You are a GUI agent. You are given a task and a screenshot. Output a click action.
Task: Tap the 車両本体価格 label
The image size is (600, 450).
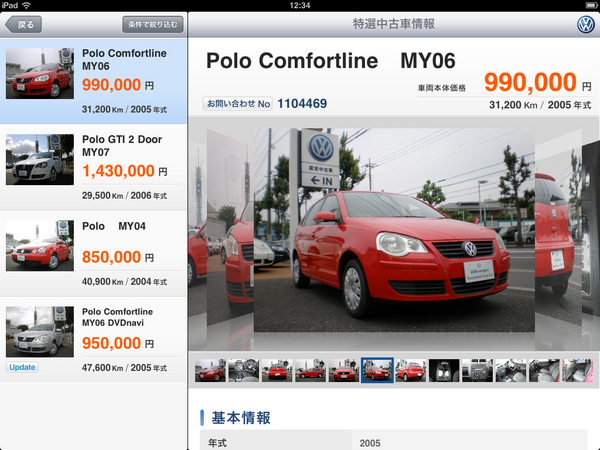coord(442,88)
